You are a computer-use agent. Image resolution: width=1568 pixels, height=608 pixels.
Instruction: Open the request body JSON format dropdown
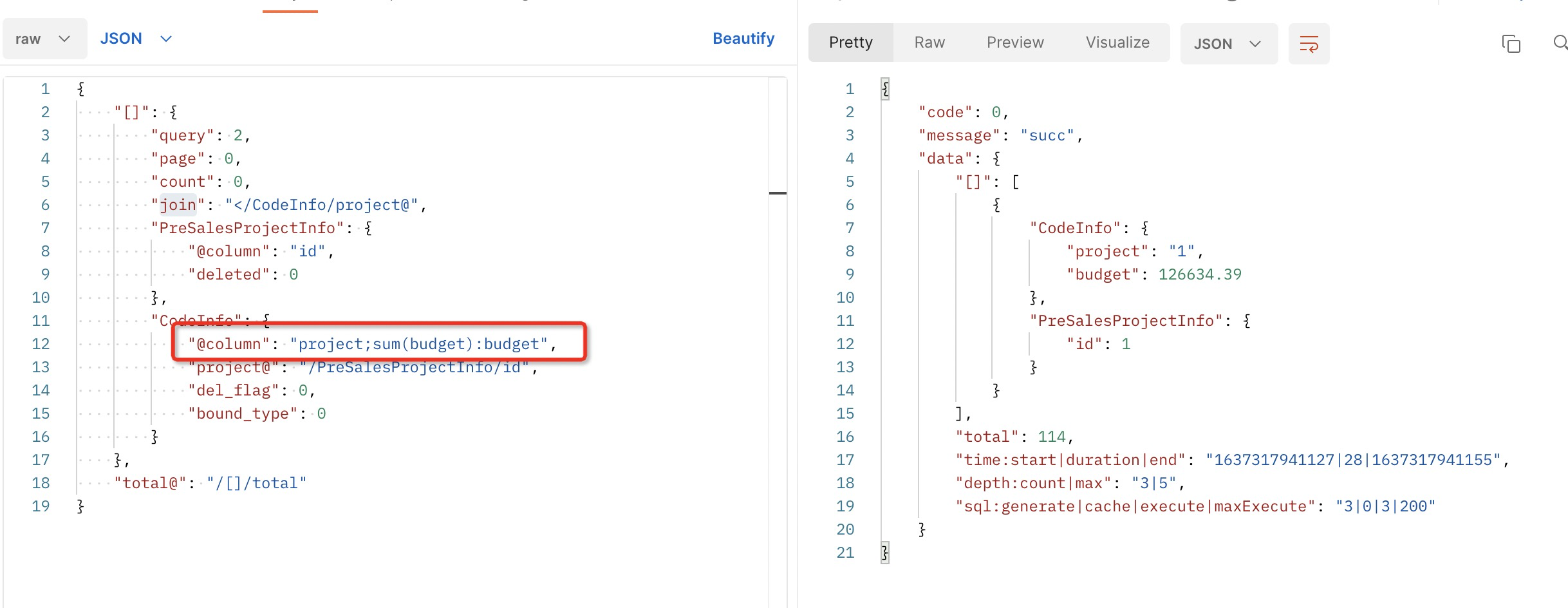136,39
